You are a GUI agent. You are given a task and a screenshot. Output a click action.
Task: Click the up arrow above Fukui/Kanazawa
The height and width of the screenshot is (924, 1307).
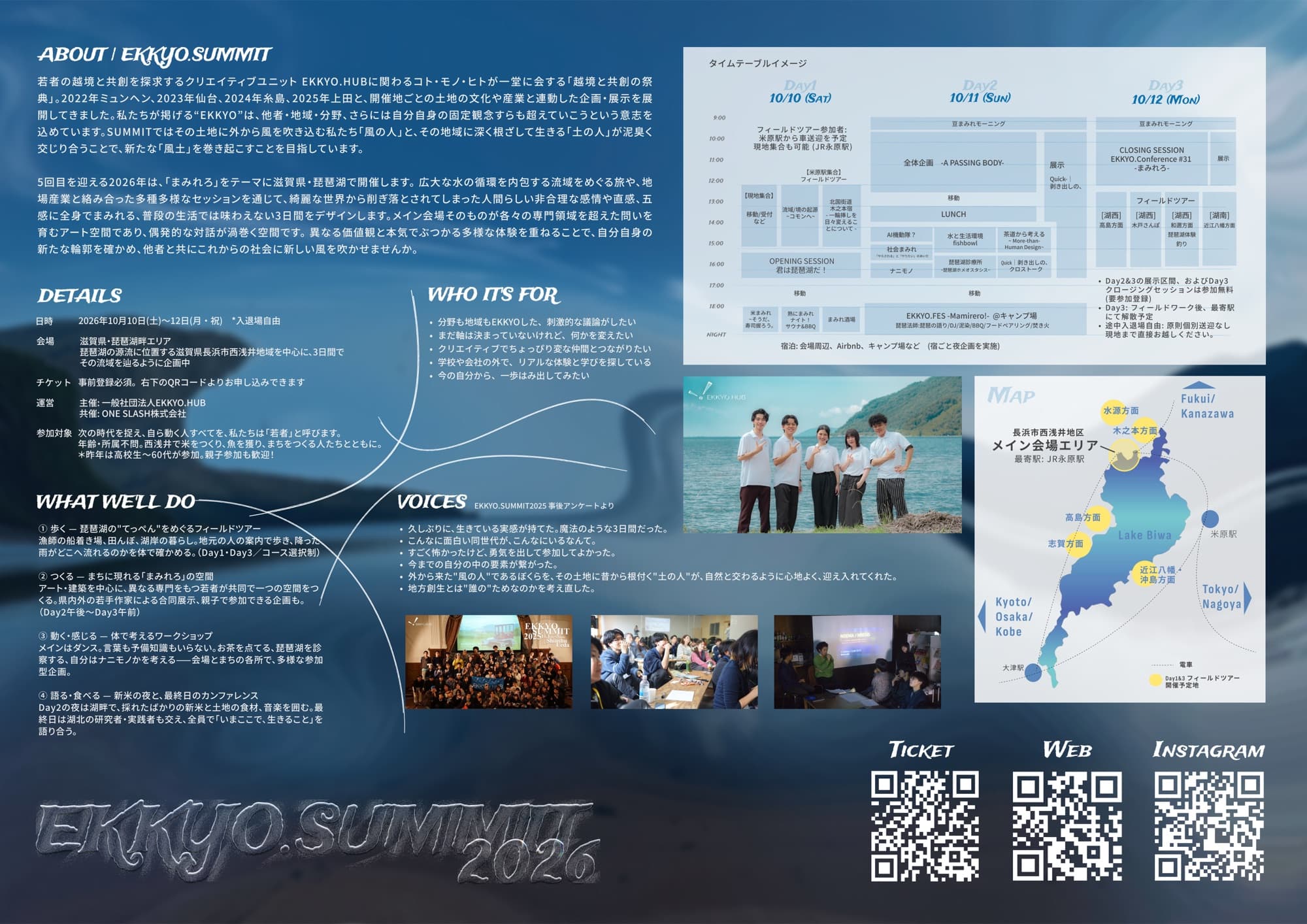(1199, 385)
